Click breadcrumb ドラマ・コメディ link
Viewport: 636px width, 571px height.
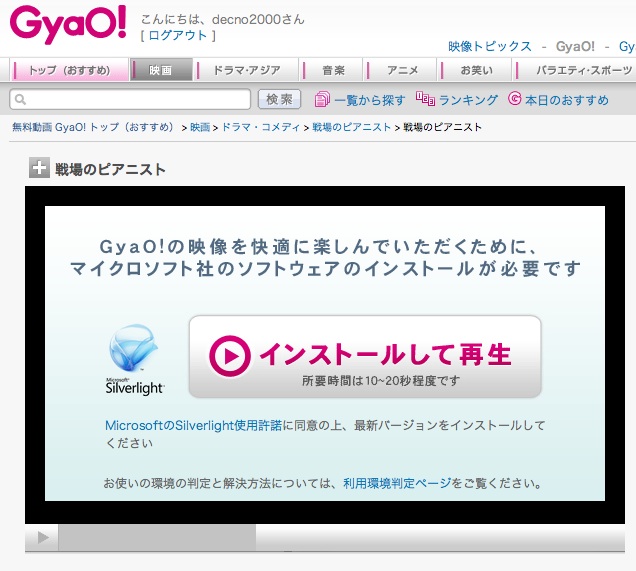coord(261,127)
